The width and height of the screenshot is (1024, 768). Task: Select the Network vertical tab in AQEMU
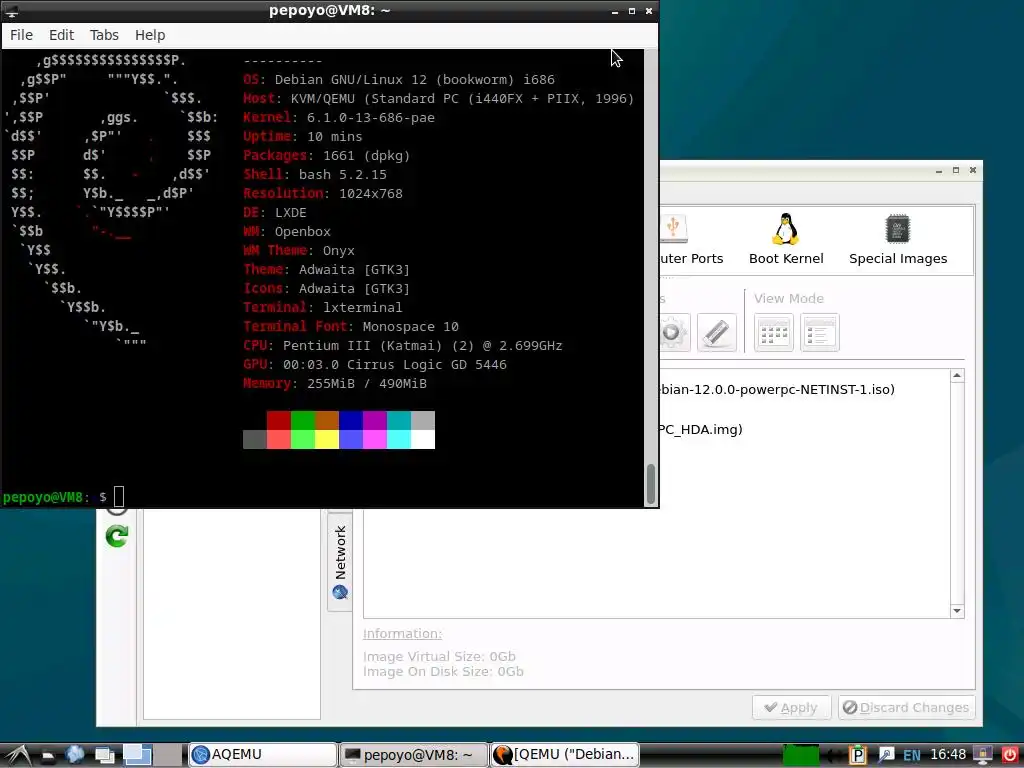click(340, 562)
